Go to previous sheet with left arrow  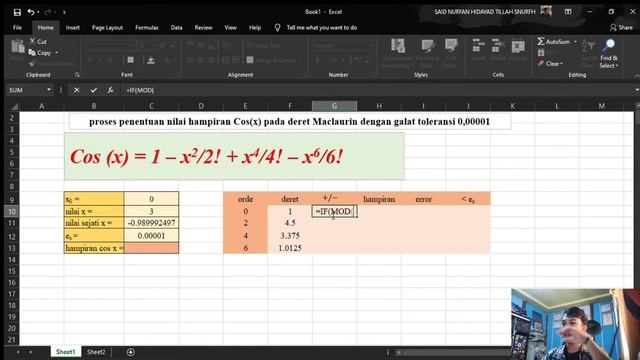coord(18,352)
